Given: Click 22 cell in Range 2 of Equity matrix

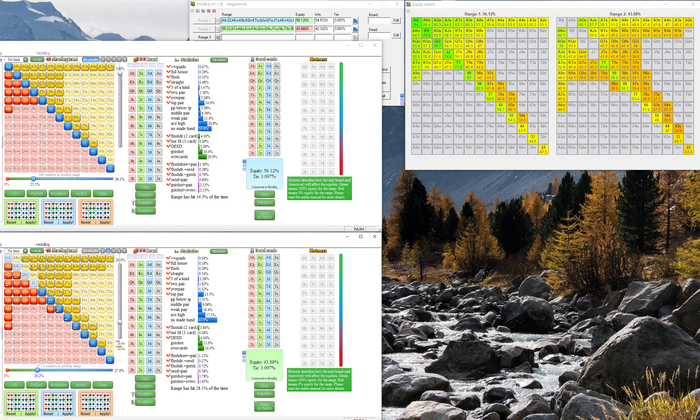Looking at the screenshot, I should click(688, 150).
